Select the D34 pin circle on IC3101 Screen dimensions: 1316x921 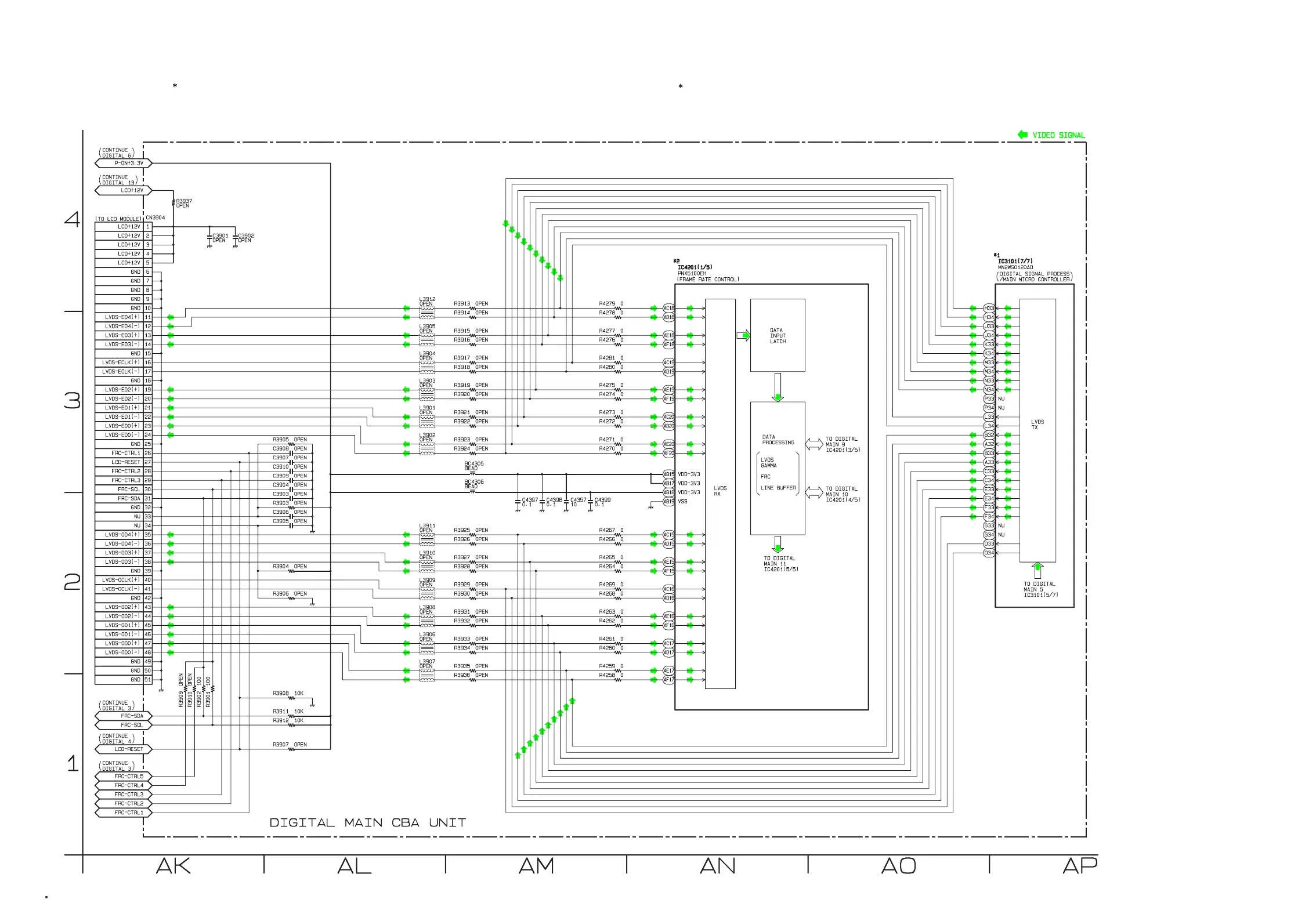989,553
